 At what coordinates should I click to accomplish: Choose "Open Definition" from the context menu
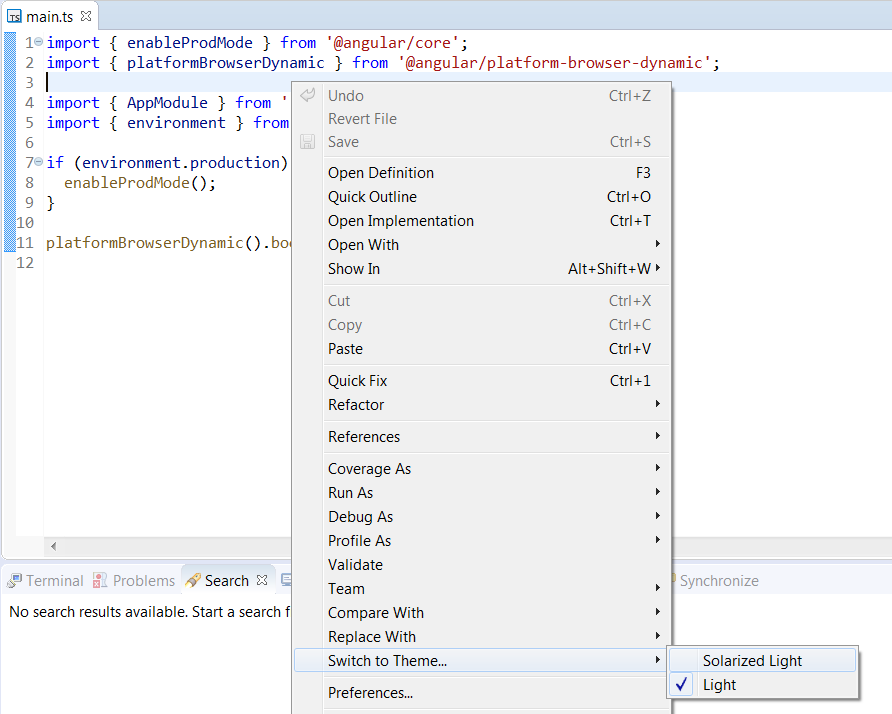tap(381, 172)
